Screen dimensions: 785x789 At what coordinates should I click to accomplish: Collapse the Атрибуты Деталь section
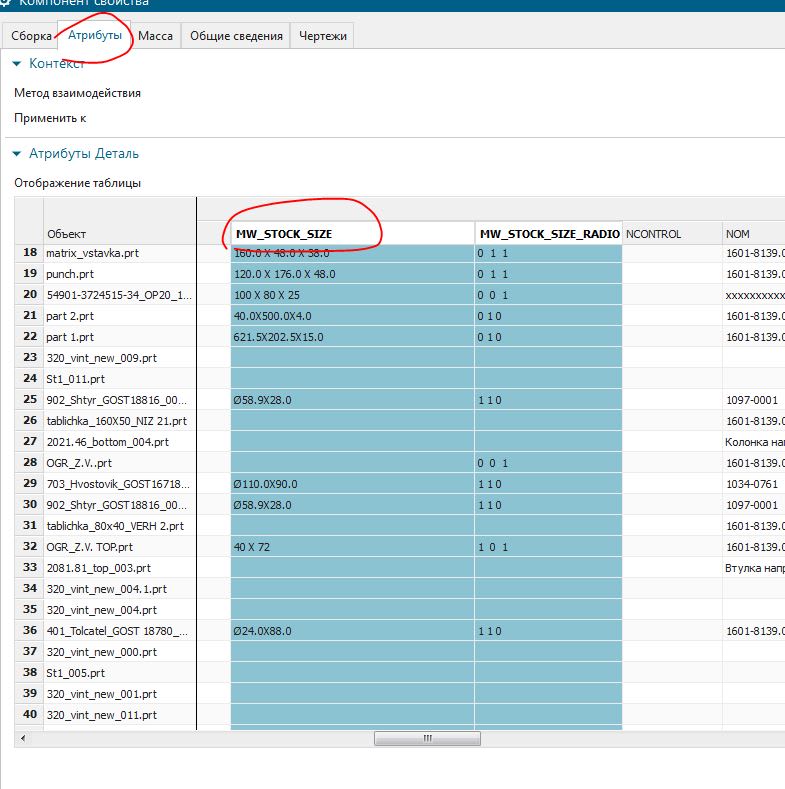coord(17,153)
